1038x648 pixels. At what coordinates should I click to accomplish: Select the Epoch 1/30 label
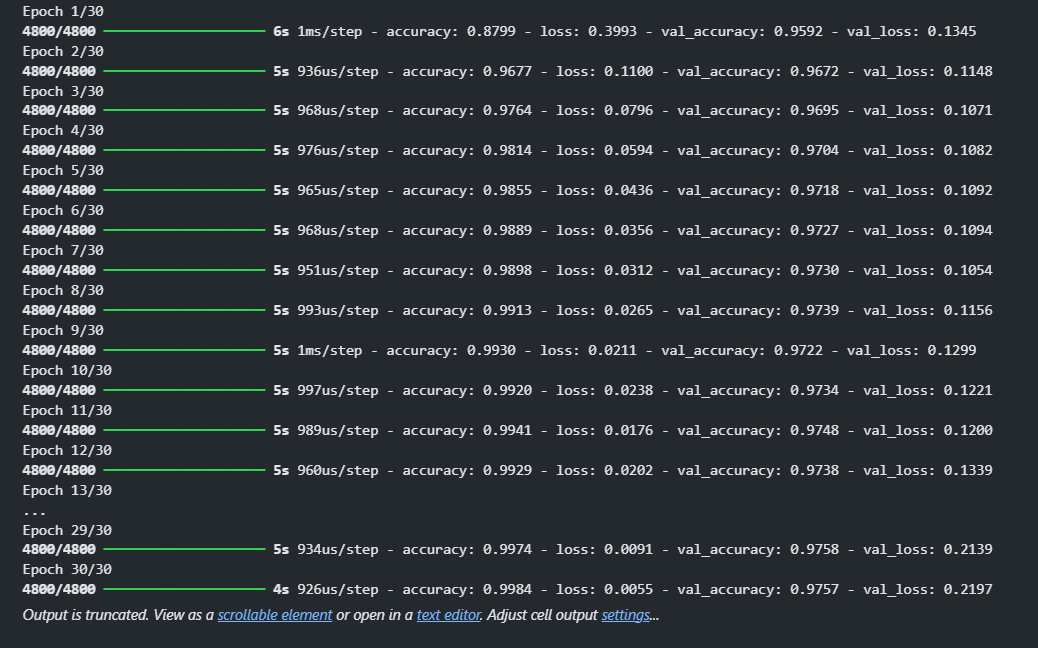click(x=63, y=11)
